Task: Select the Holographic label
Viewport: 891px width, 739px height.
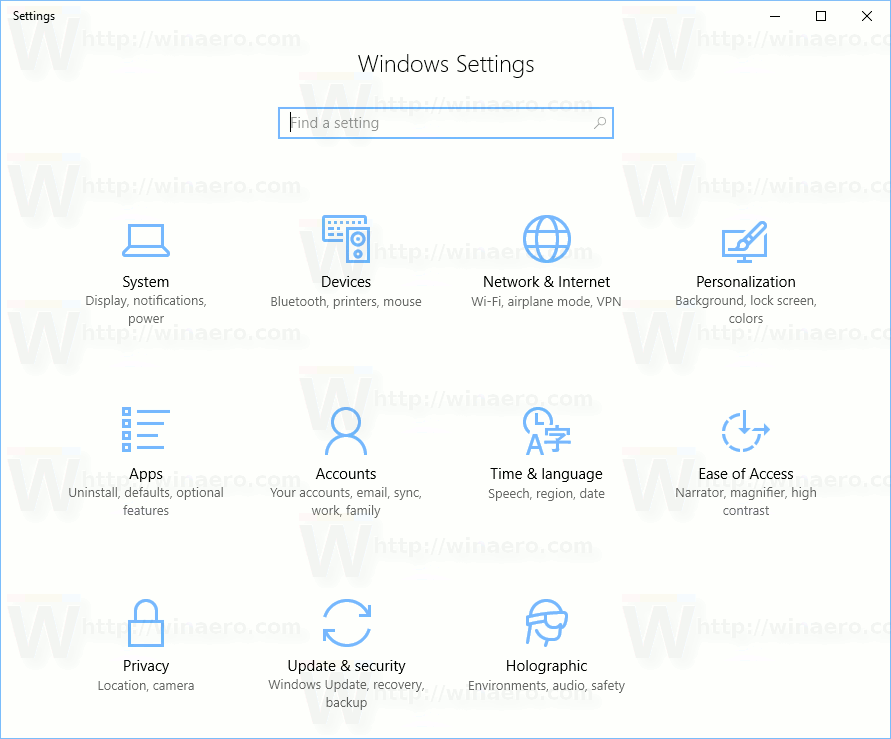Action: click(547, 666)
